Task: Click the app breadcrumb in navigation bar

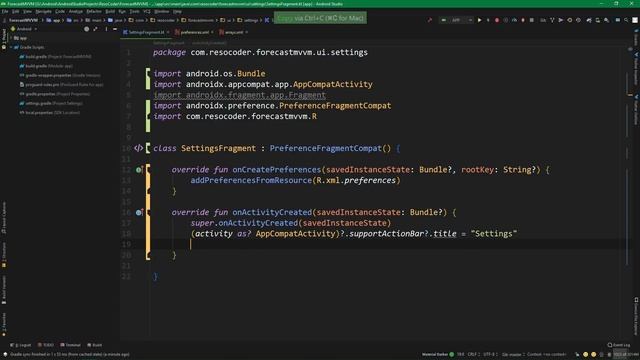Action: 53,20
